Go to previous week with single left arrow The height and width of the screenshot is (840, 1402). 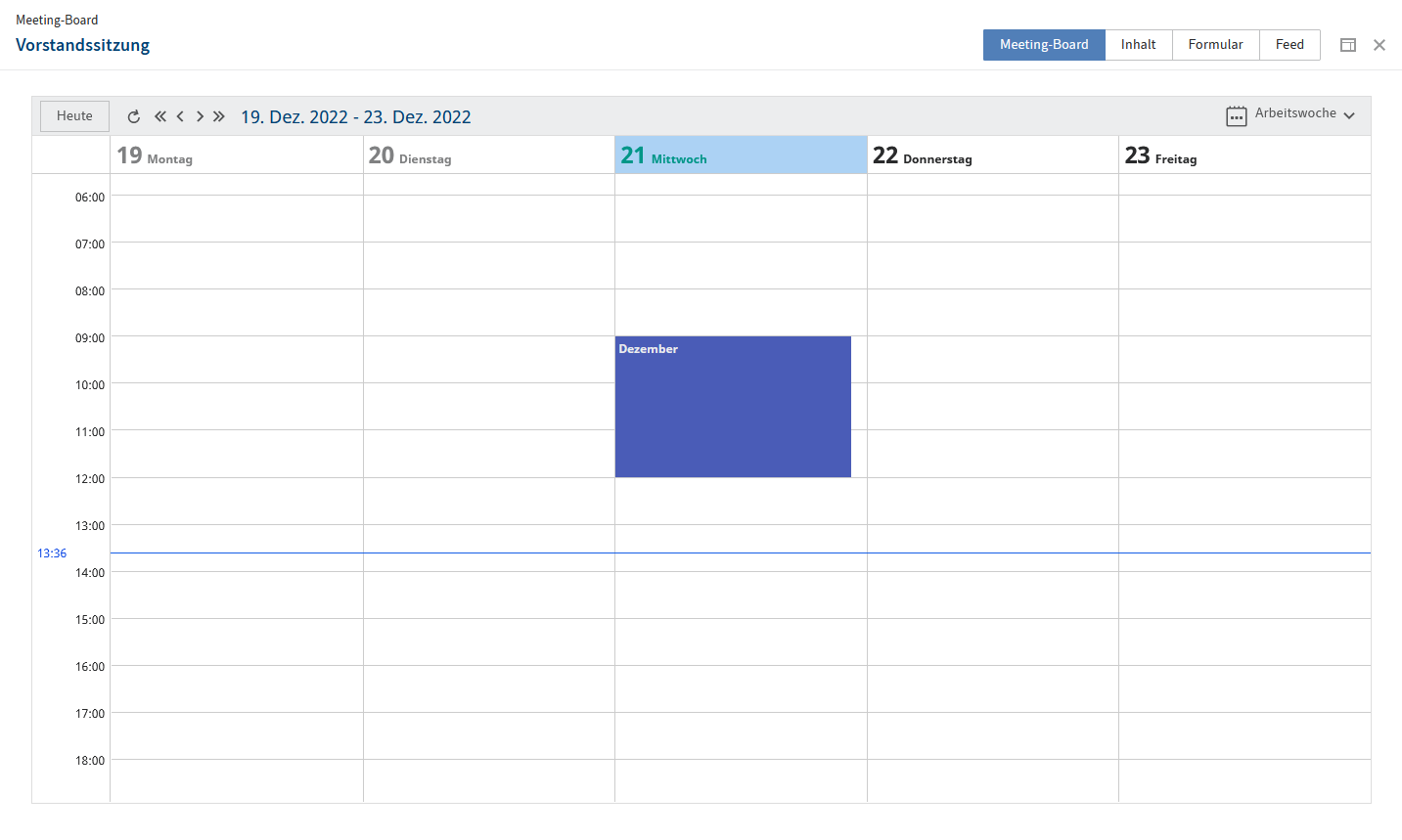pos(180,116)
